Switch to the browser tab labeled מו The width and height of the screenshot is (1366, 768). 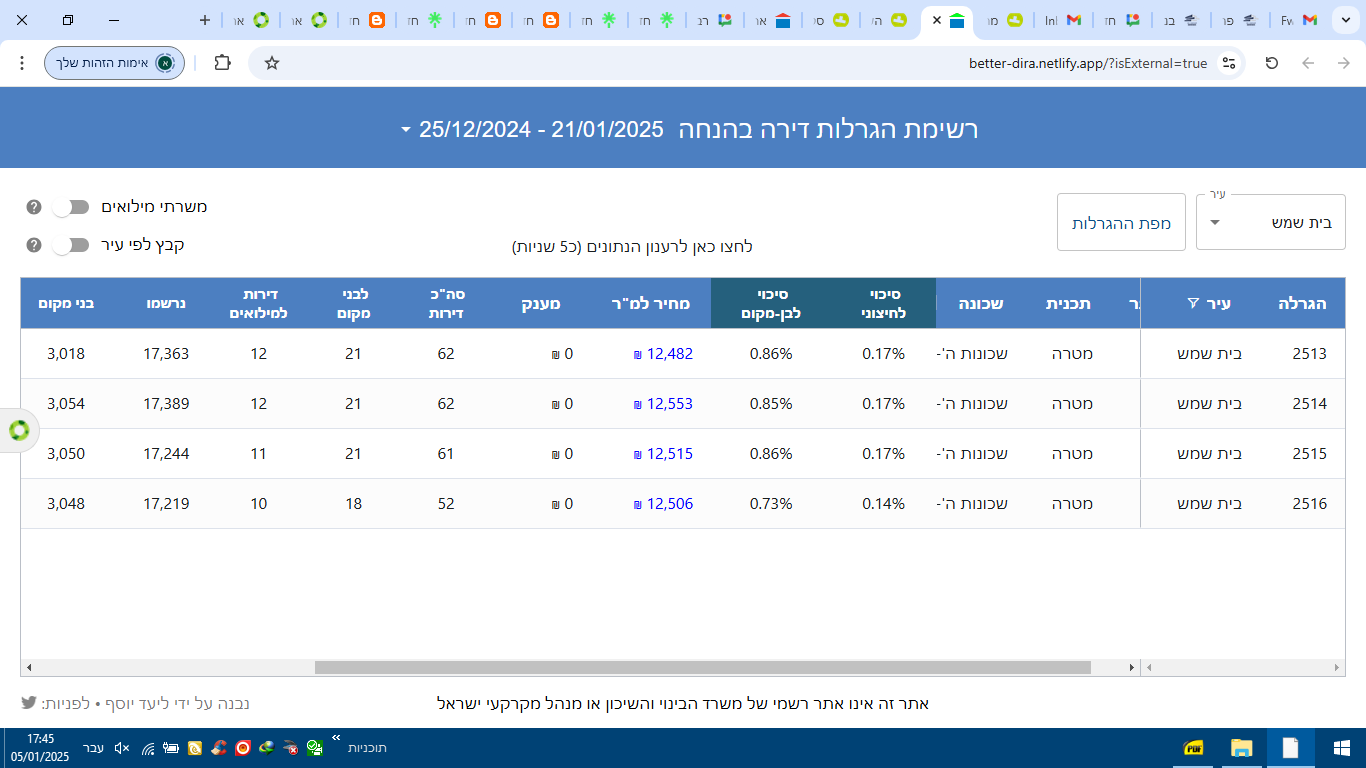pyautogui.click(x=1003, y=20)
